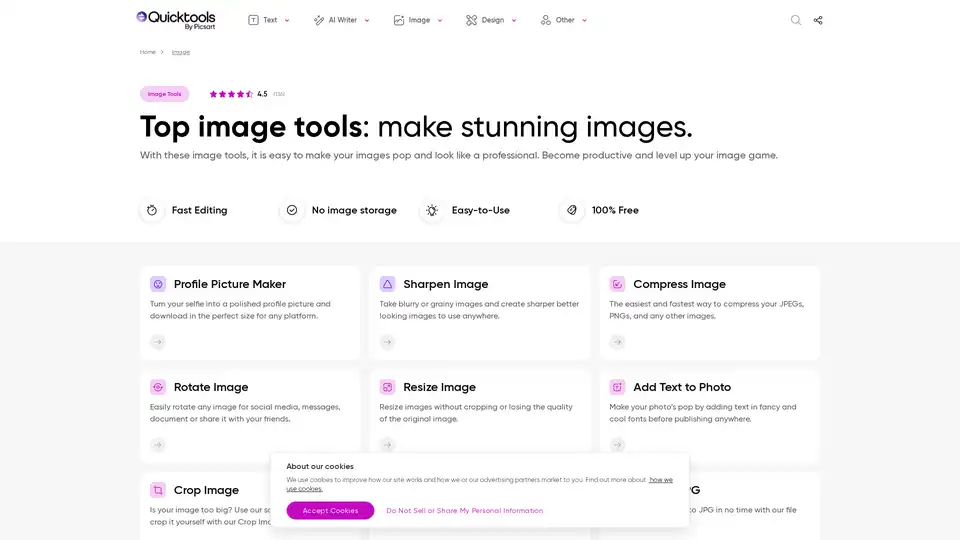Click the Rotate Image icon
The height and width of the screenshot is (540, 960).
[x=158, y=387]
